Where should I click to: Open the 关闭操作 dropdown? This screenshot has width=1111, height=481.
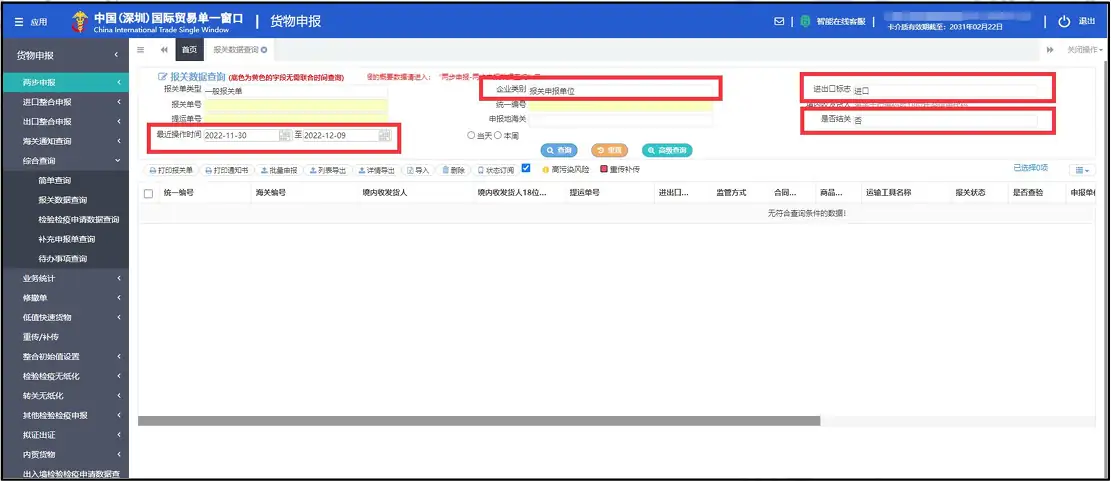[x=1085, y=50]
